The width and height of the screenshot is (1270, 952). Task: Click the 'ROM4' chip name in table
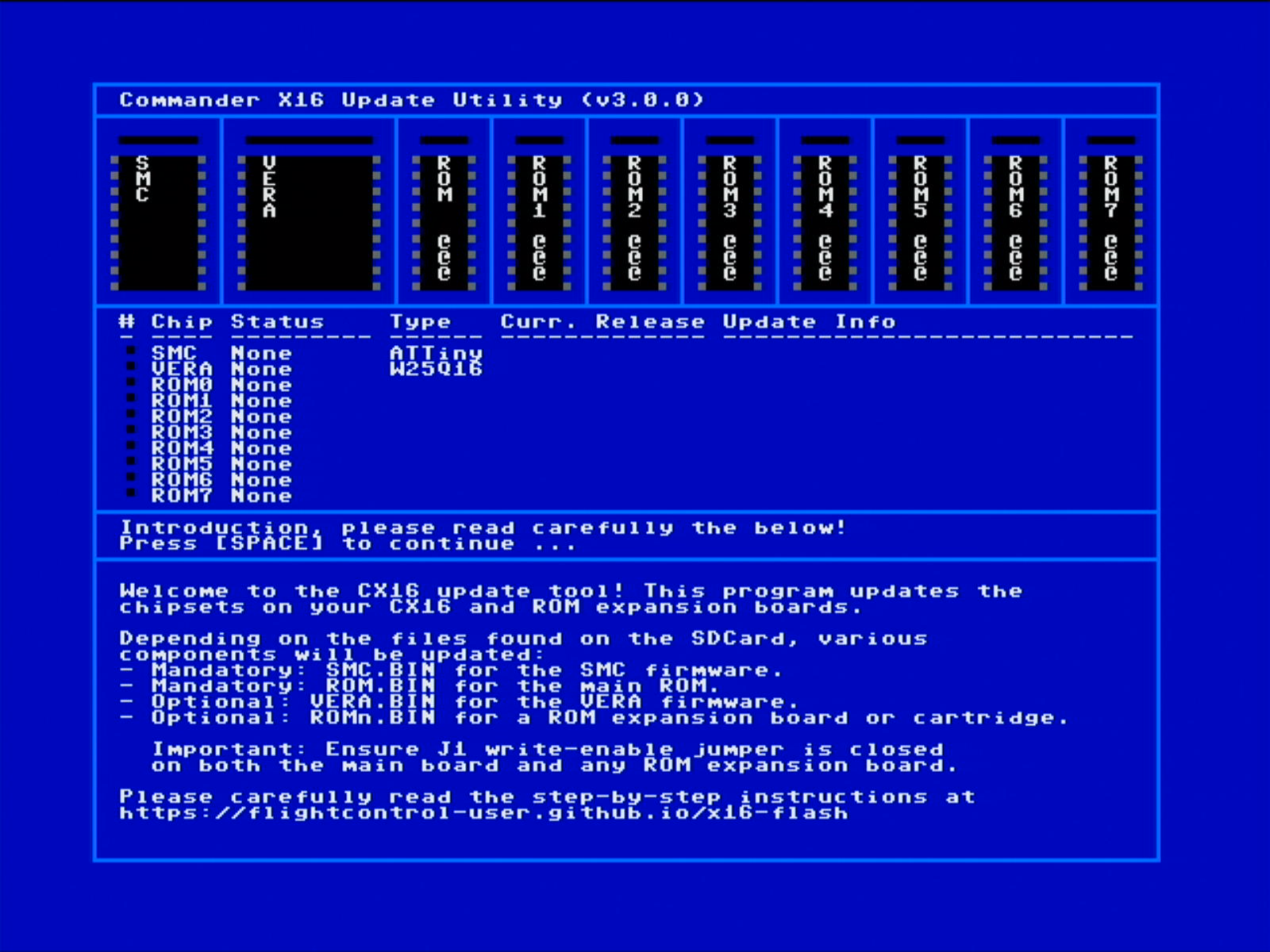pyautogui.click(x=182, y=448)
